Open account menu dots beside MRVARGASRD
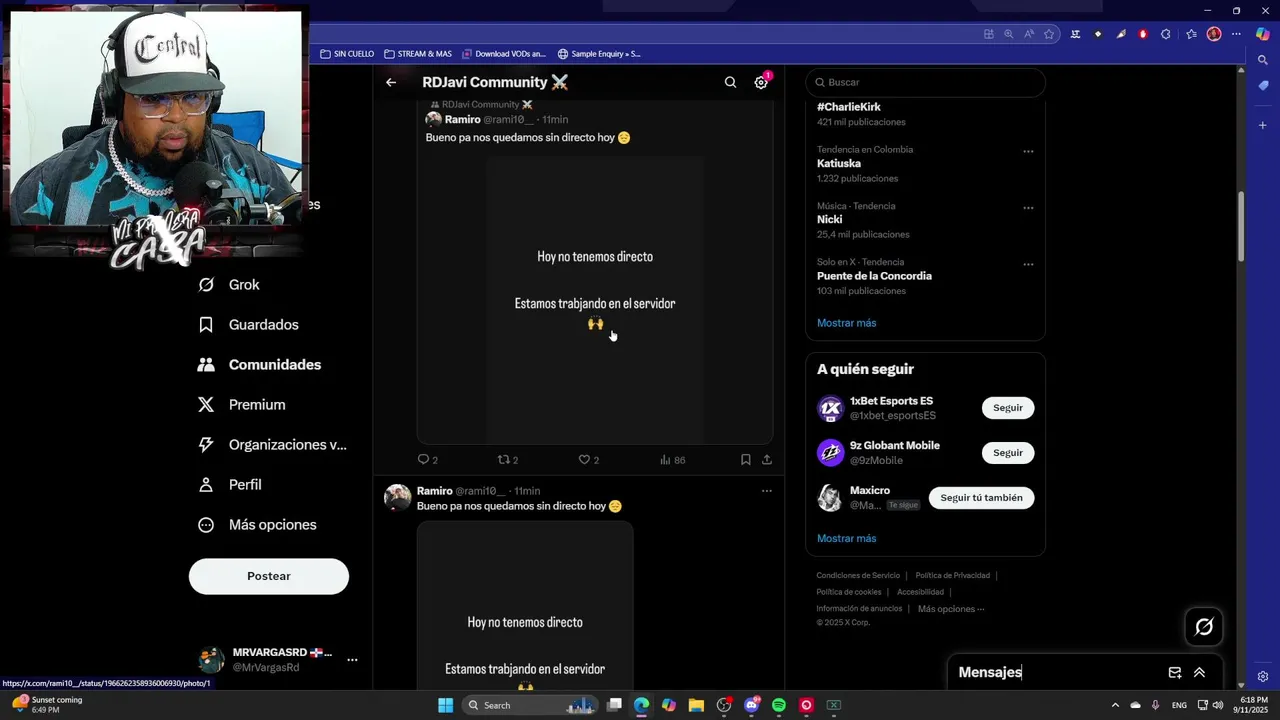Viewport: 1280px width, 720px height. point(352,660)
